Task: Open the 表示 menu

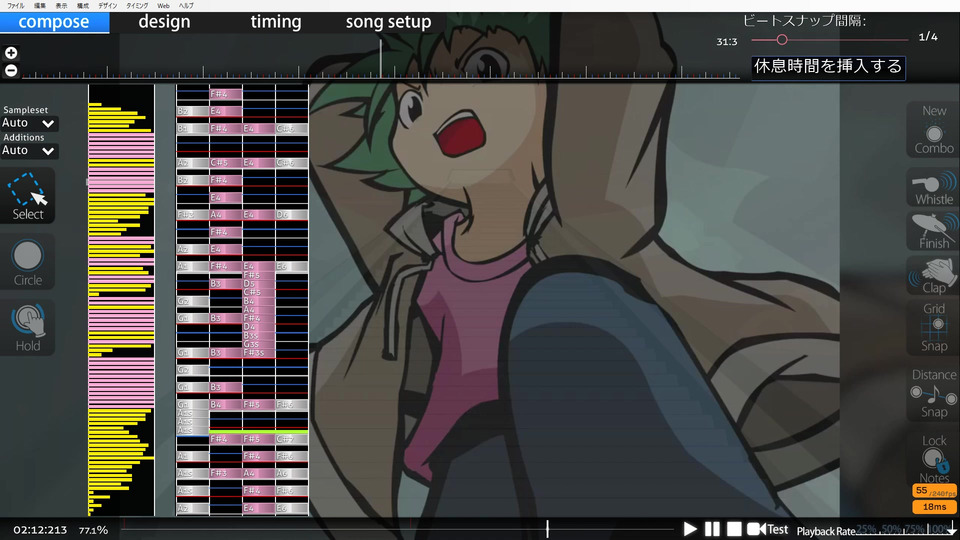Action: pos(61,6)
